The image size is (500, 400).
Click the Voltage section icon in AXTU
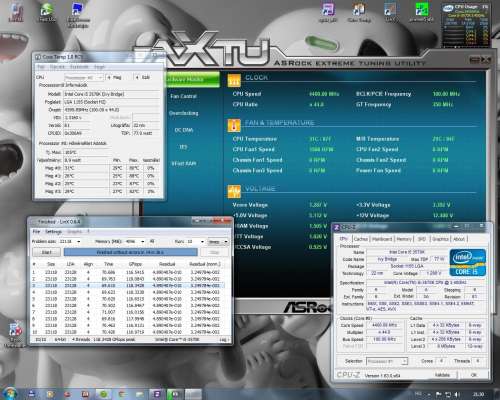234,191
